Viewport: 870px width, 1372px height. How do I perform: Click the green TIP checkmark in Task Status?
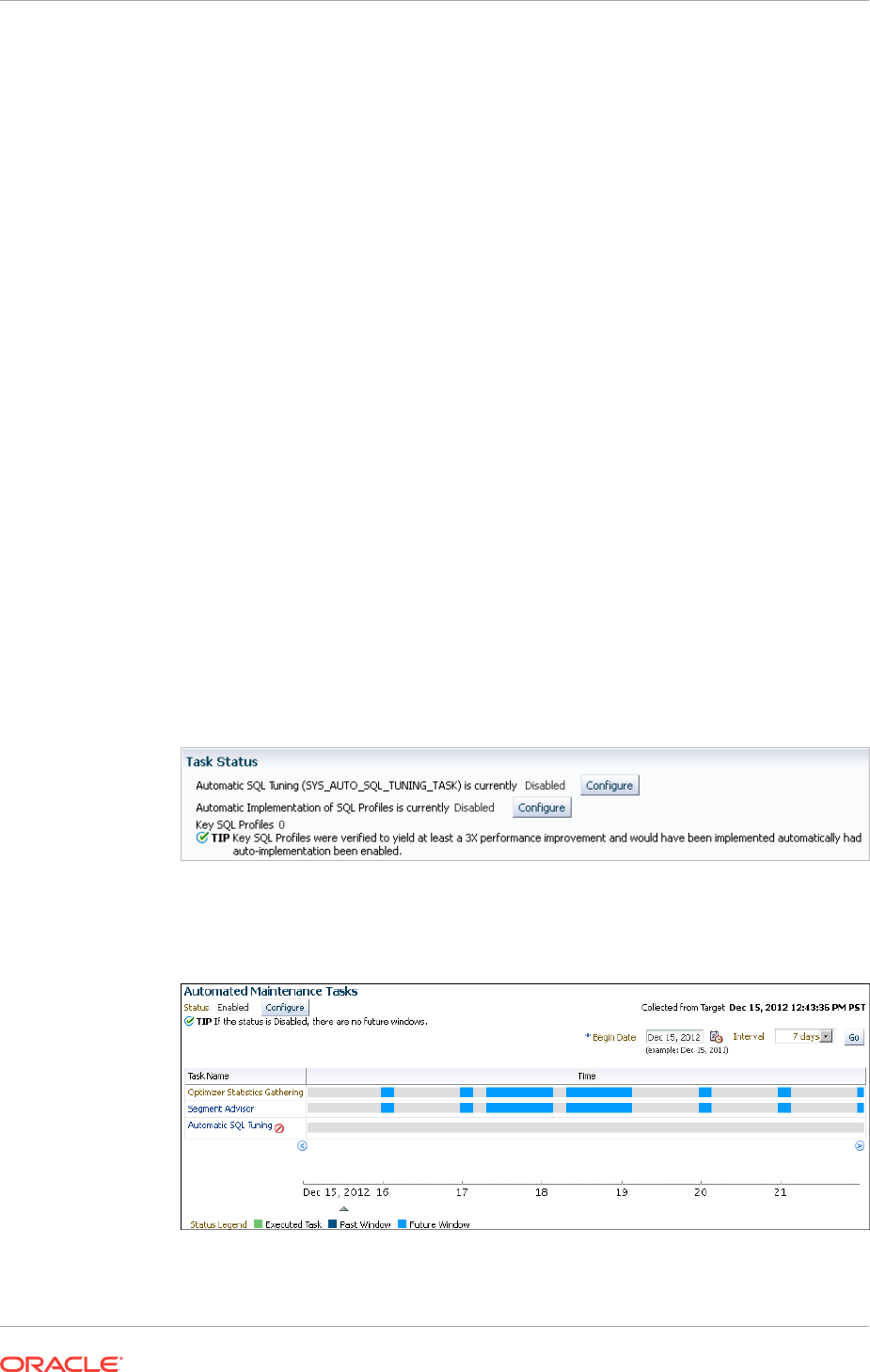click(x=202, y=838)
